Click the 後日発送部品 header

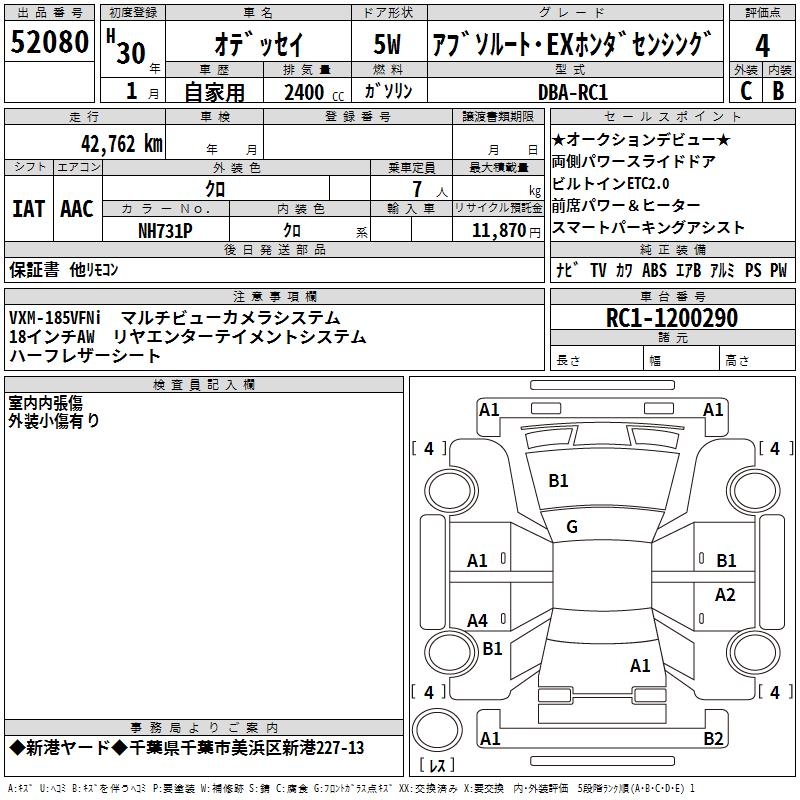click(274, 249)
